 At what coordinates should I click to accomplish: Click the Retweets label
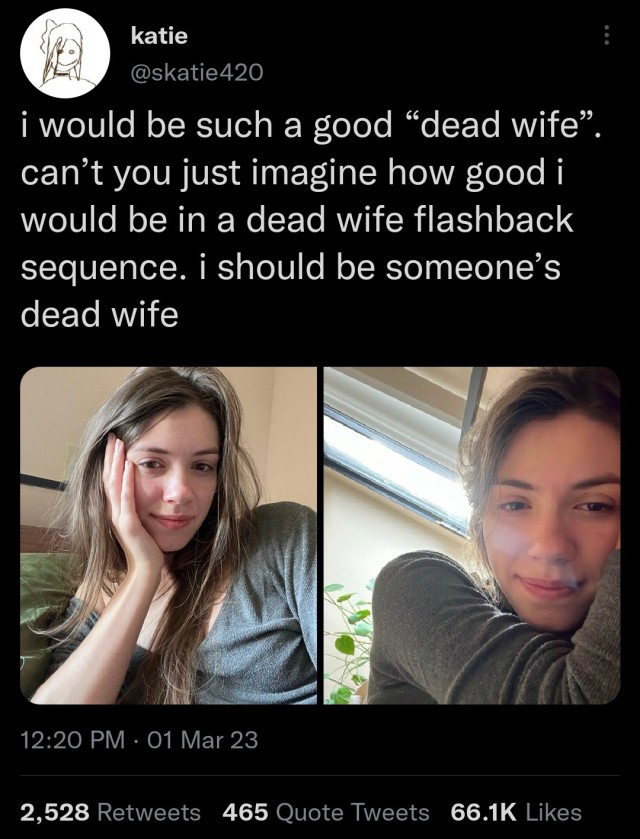[x=149, y=812]
